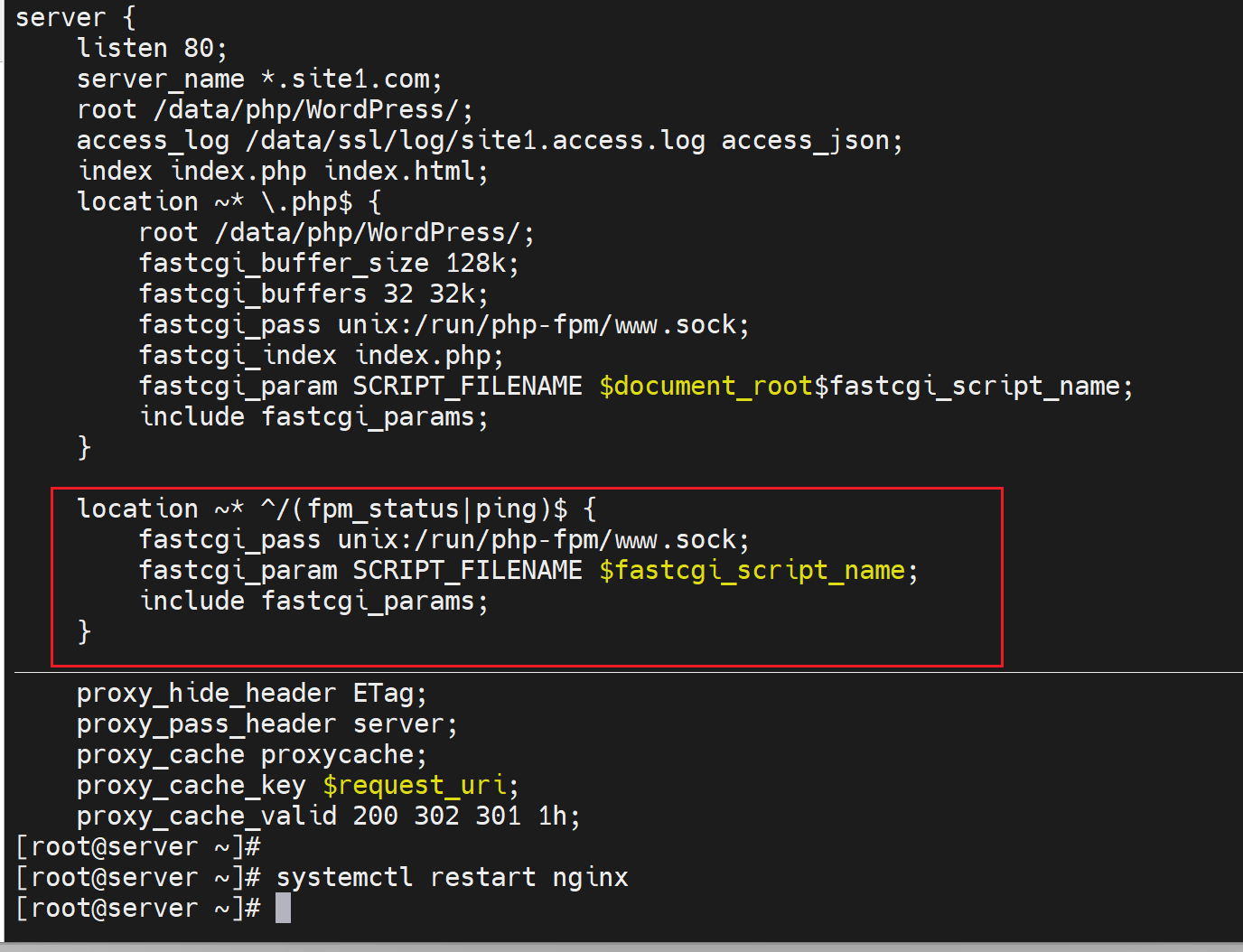Click the access_log directive line
Screen dimensions: 1243x952
click(x=489, y=140)
